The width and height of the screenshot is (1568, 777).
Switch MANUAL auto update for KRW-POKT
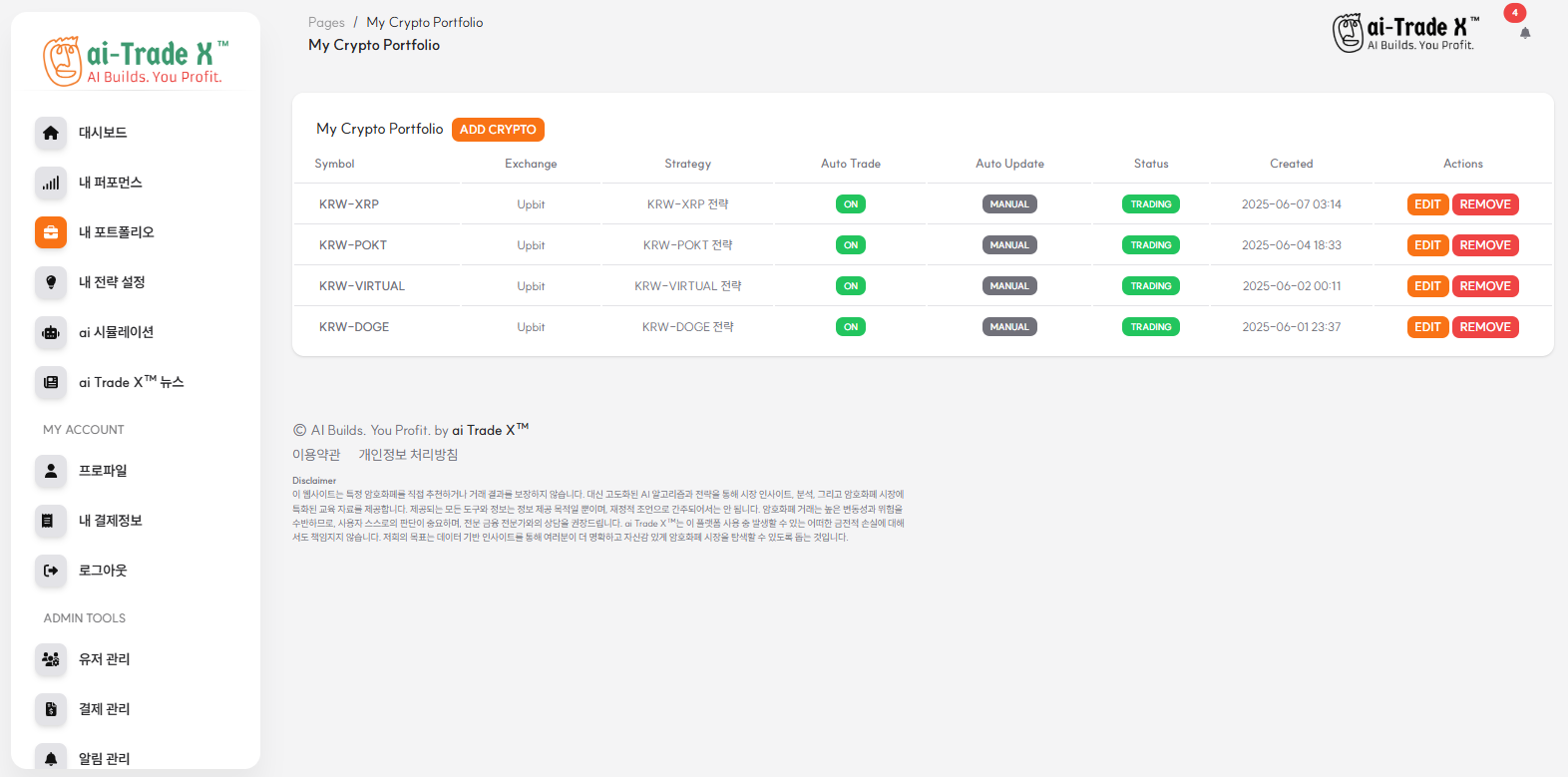(x=1009, y=245)
